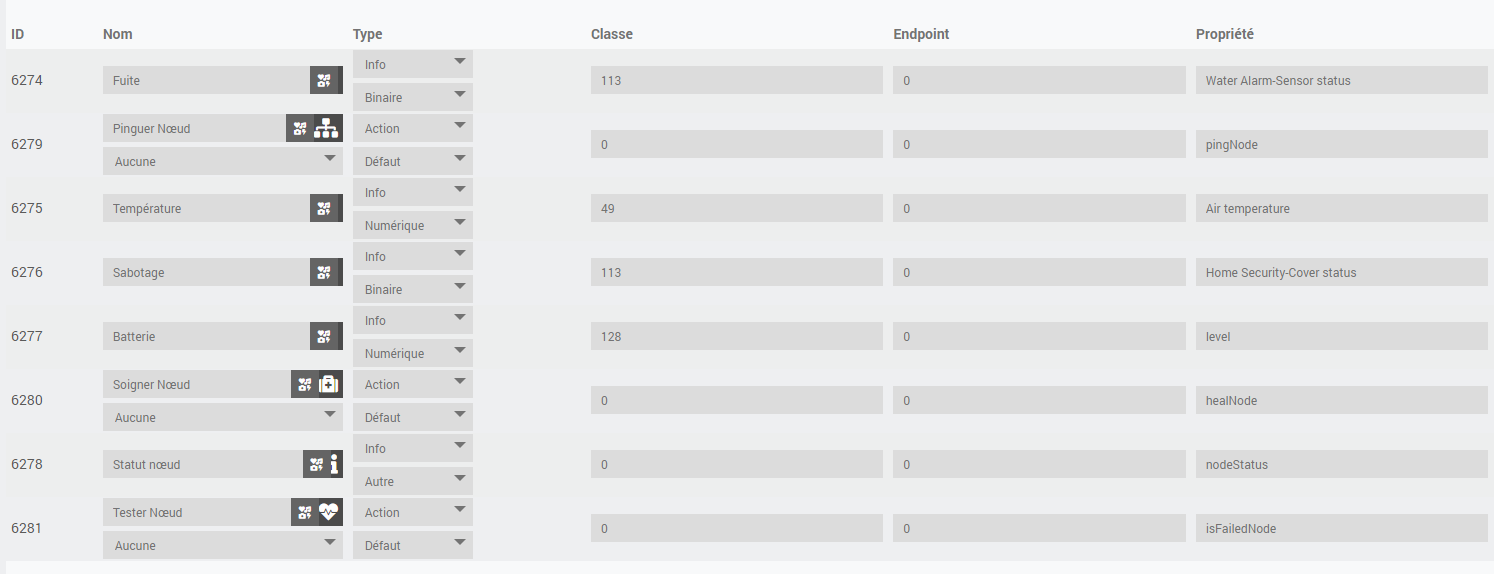Edit the Pinguer Nœud name field
The width and height of the screenshot is (1494, 574).
tap(195, 128)
